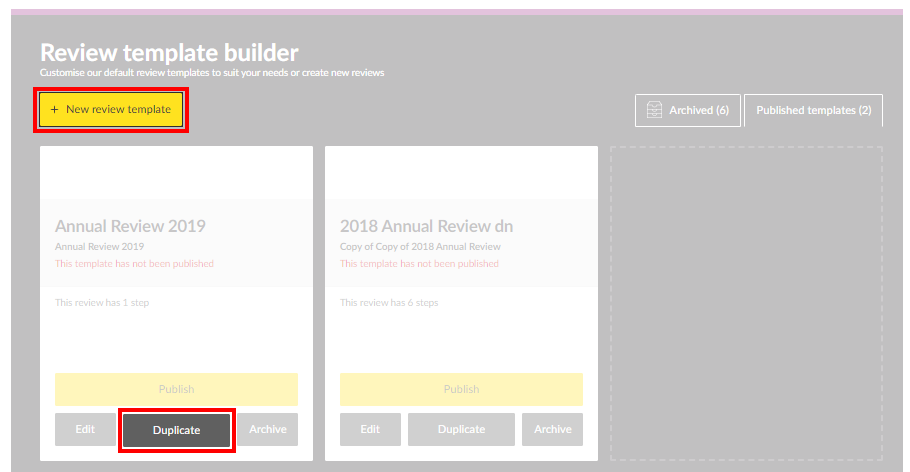Screen dimensions: 910x472
Task: Click the 'This review has 6 steps' text
Action: pyautogui.click(x=389, y=302)
